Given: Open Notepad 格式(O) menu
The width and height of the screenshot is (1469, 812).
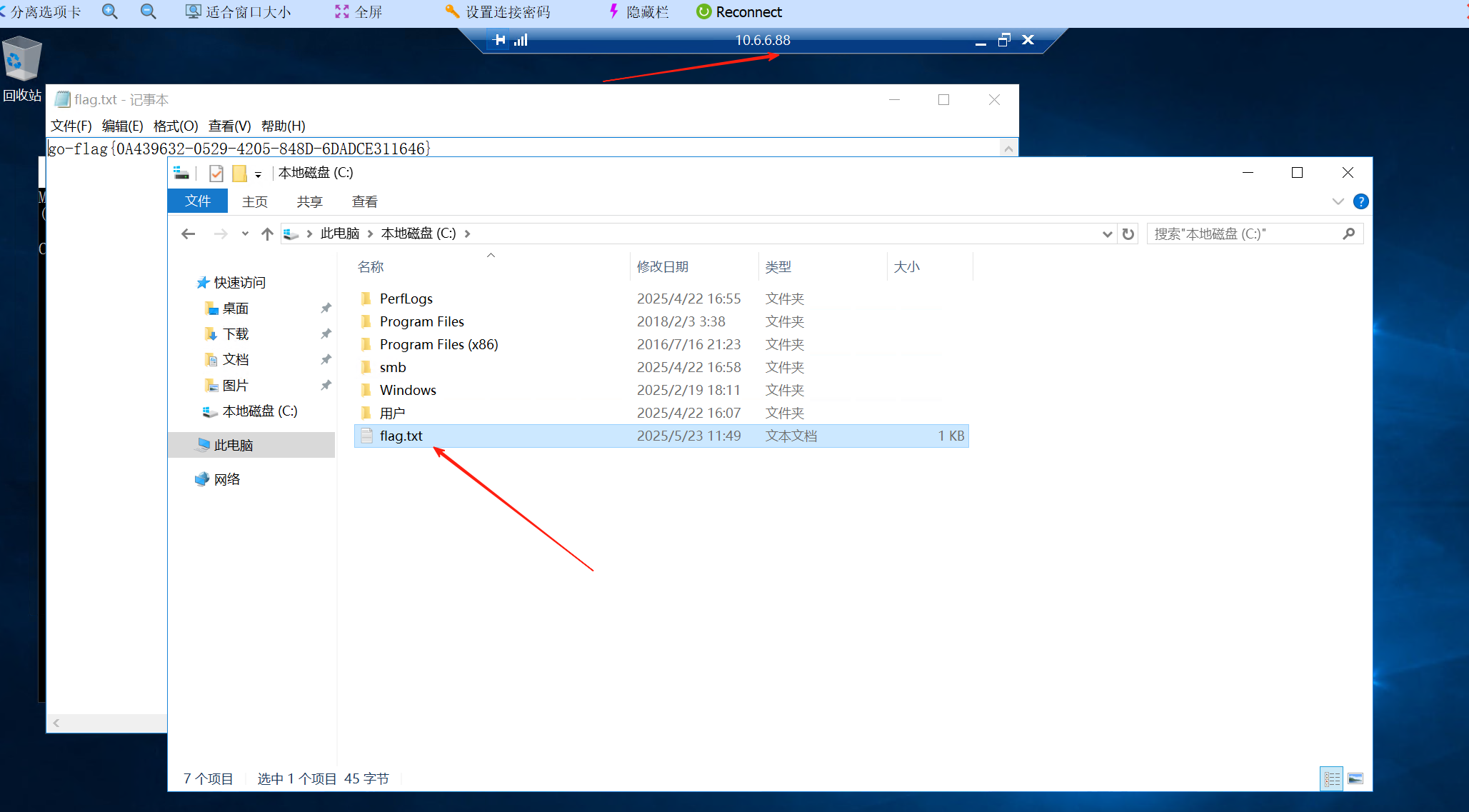Looking at the screenshot, I should (176, 126).
